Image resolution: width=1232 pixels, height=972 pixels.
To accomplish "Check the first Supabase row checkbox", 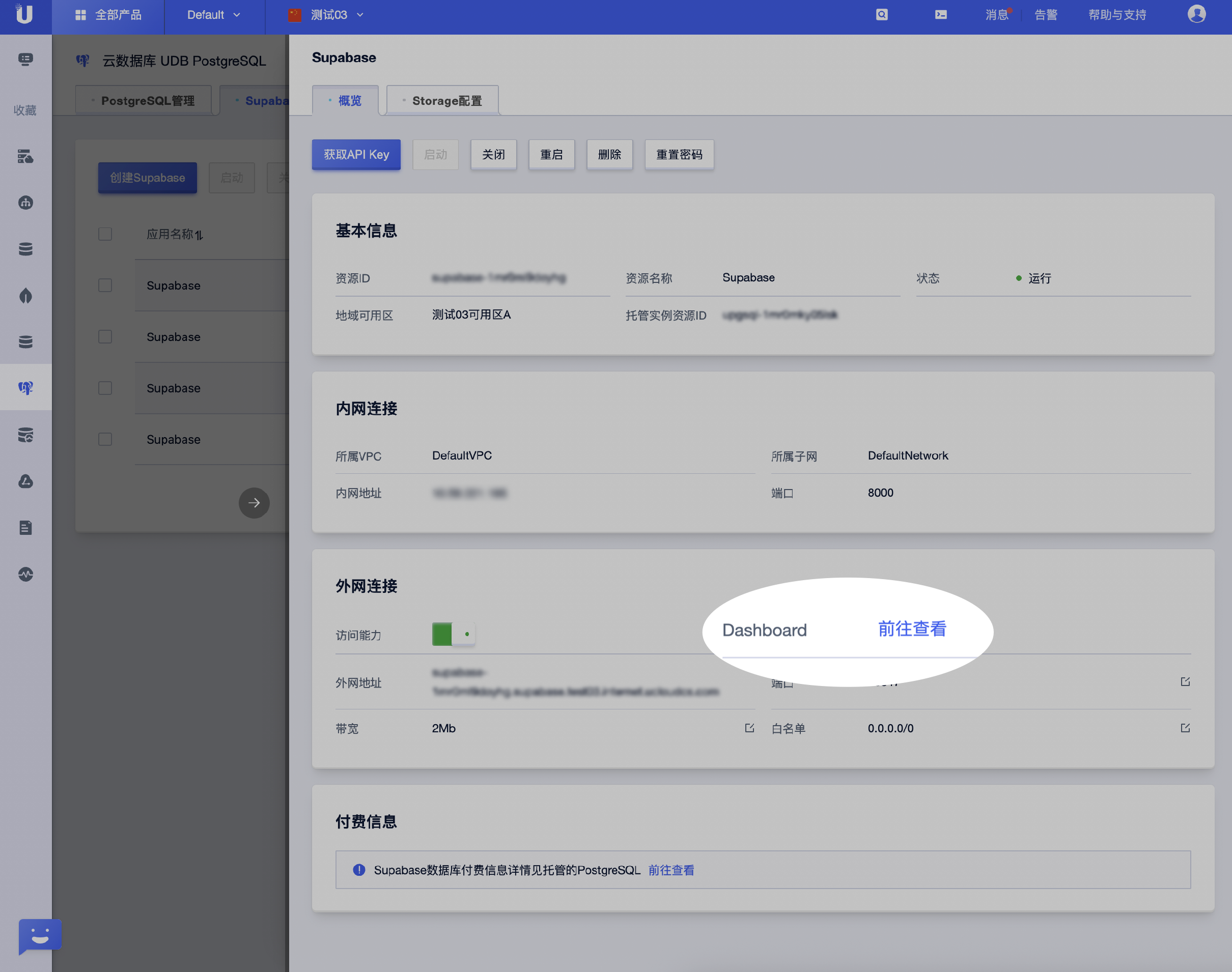I will click(105, 285).
